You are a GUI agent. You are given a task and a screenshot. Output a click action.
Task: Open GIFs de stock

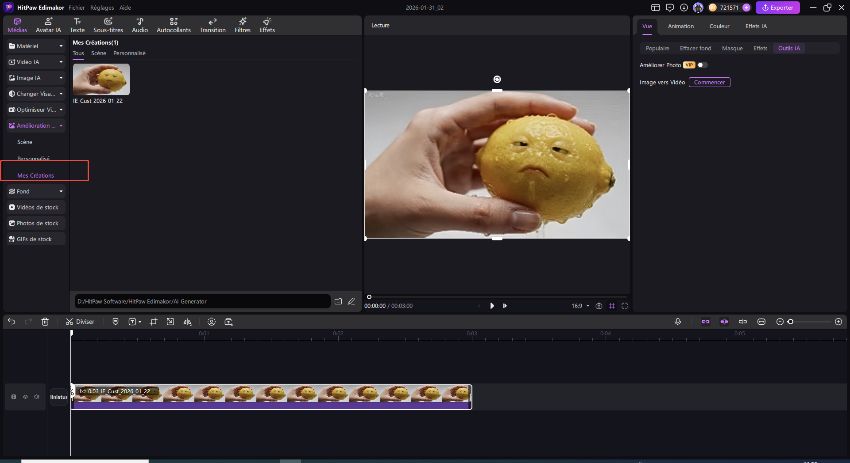(36, 239)
